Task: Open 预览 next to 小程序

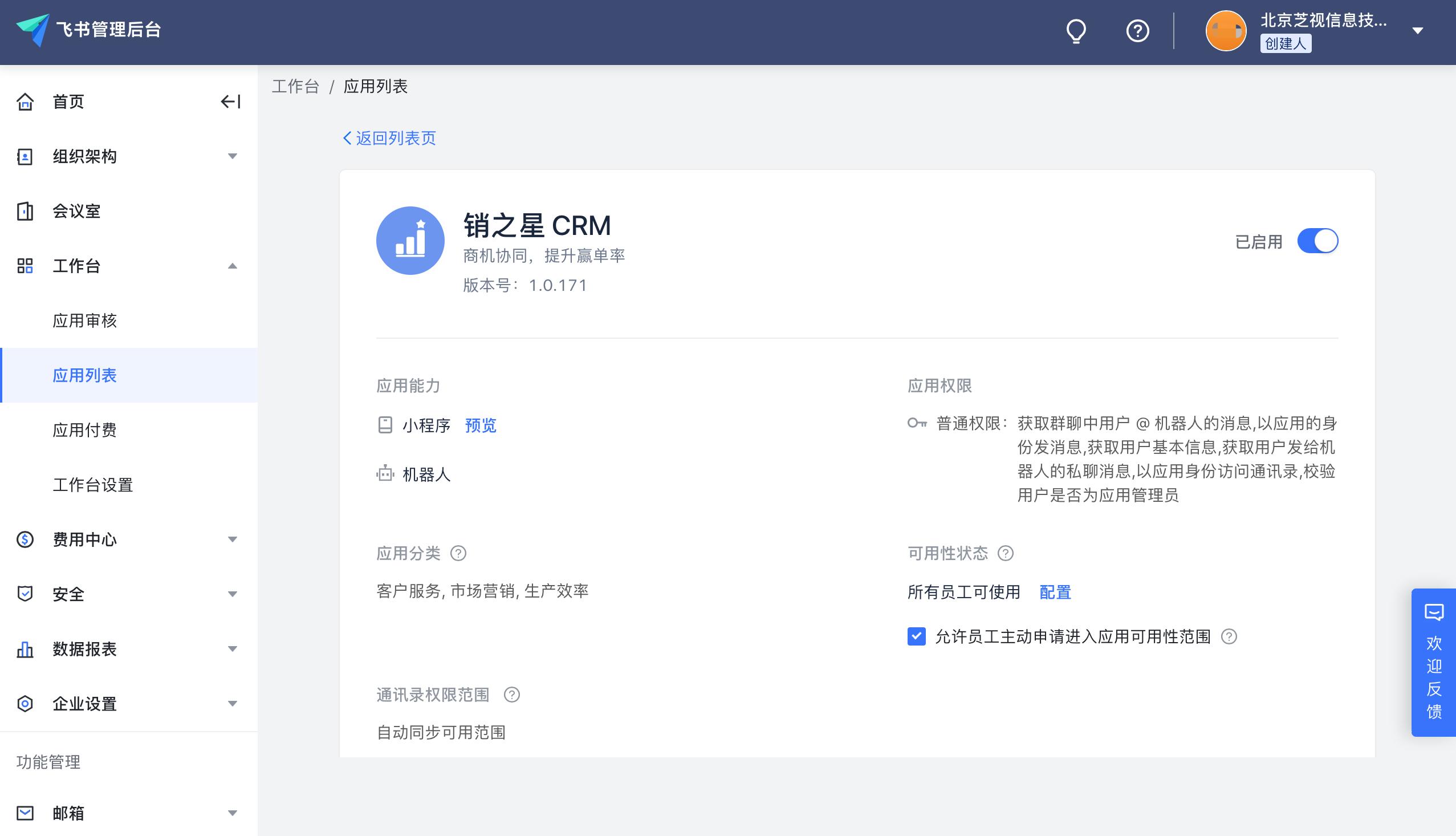Action: click(x=481, y=425)
